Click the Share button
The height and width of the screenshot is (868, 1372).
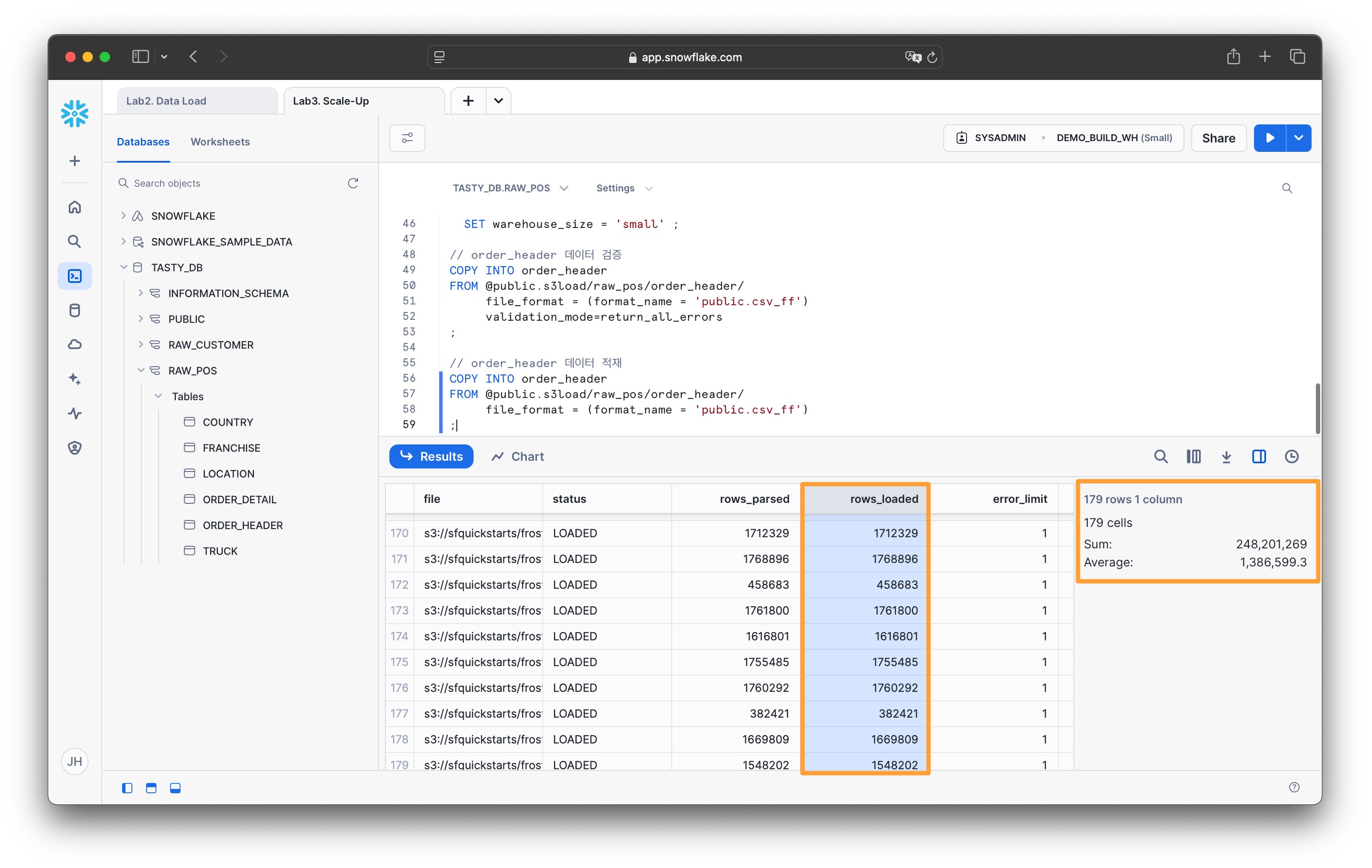click(1218, 138)
